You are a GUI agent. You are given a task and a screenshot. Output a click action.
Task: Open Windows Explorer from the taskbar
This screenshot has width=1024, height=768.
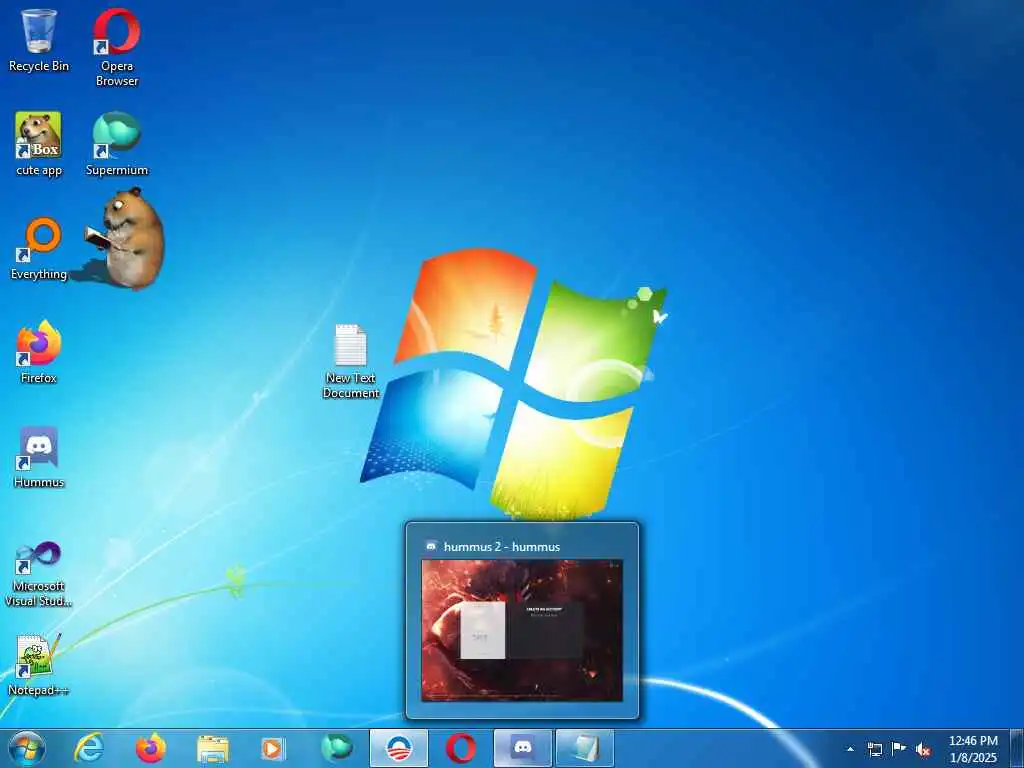(x=213, y=748)
